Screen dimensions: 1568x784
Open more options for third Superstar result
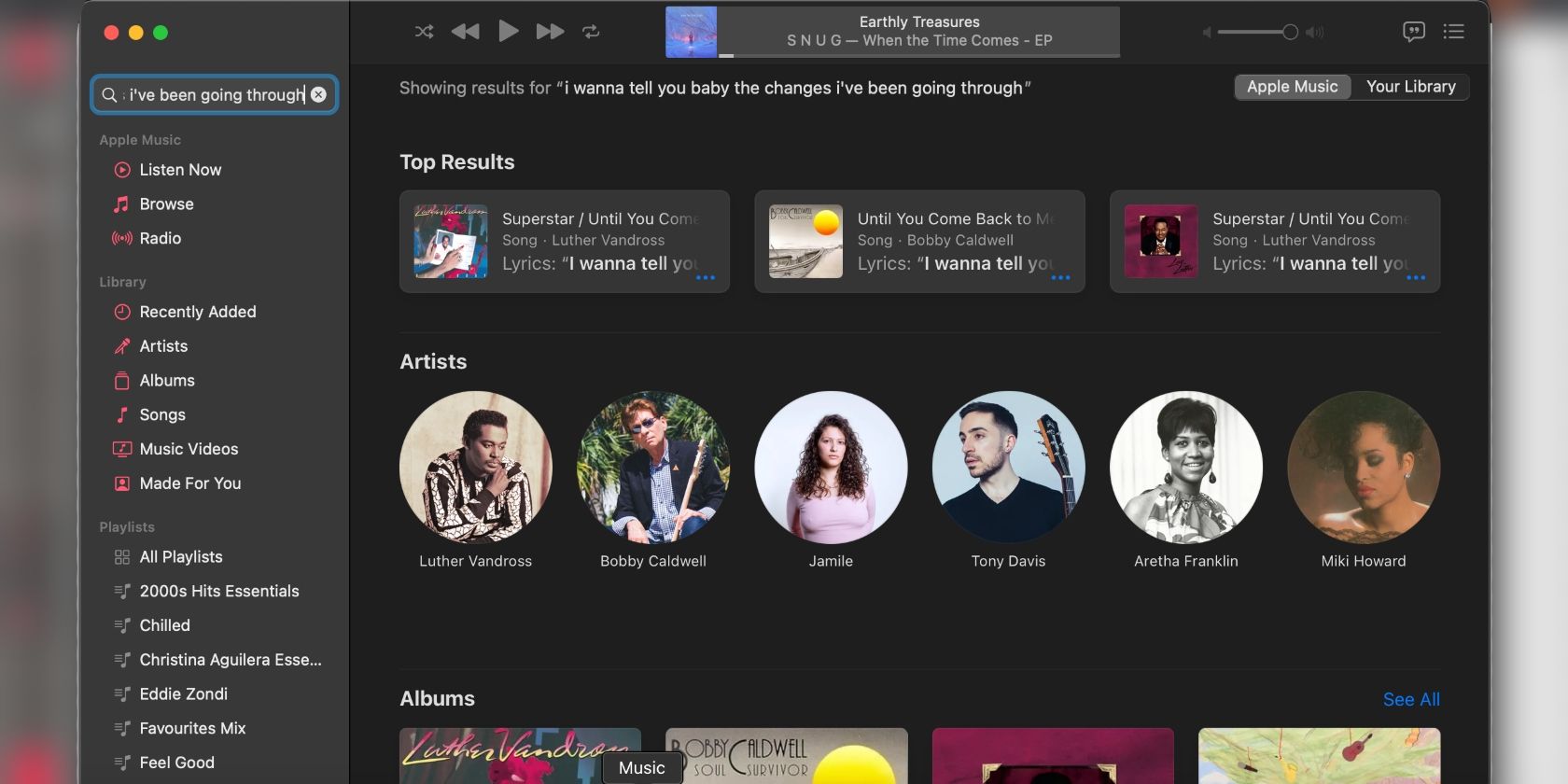point(1416,277)
